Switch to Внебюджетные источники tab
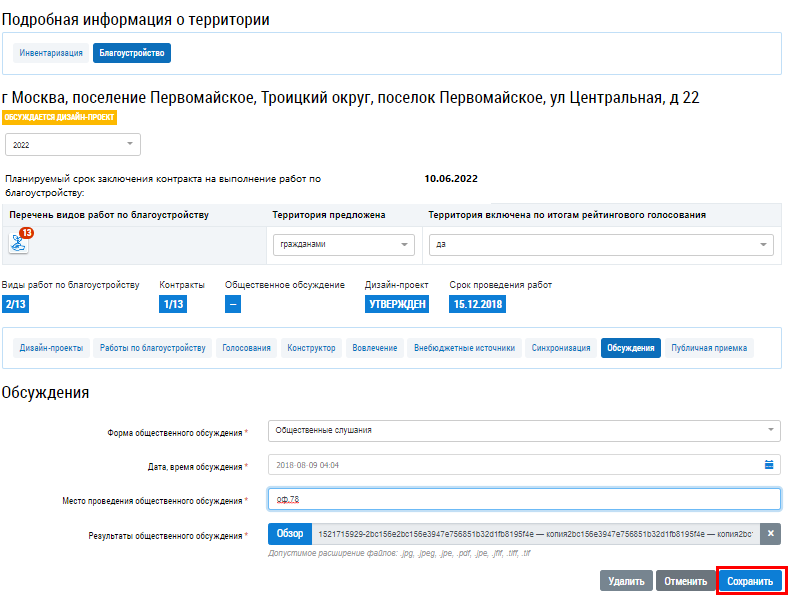792x601 pixels. (463, 348)
